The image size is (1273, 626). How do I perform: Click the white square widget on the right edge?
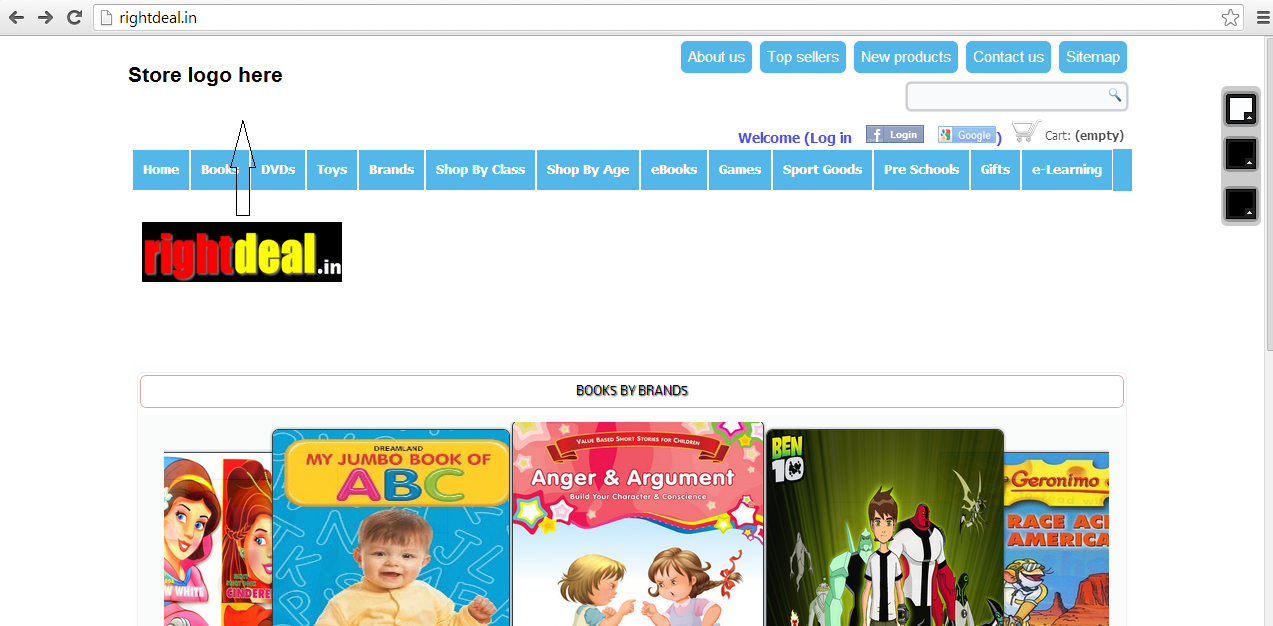click(x=1241, y=108)
